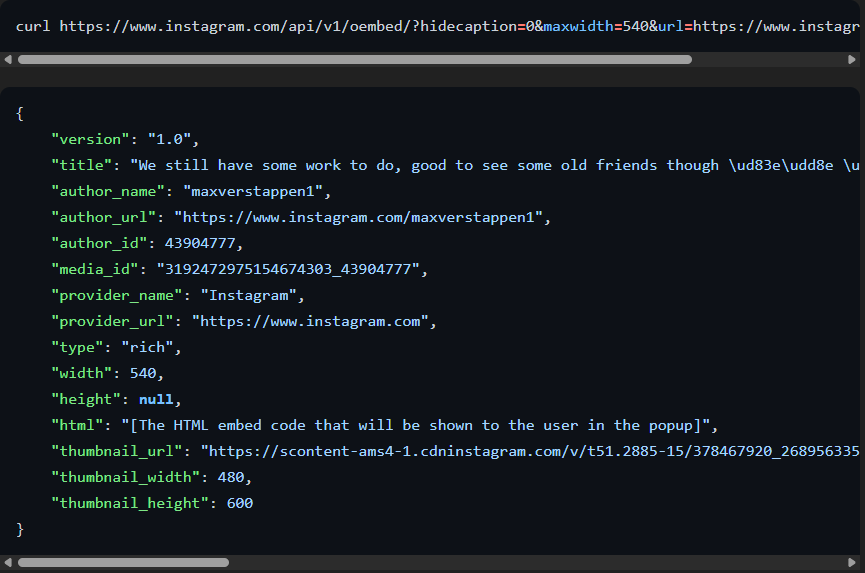Click the "author_url" key
This screenshot has width=865, height=573.
[x=103, y=217]
